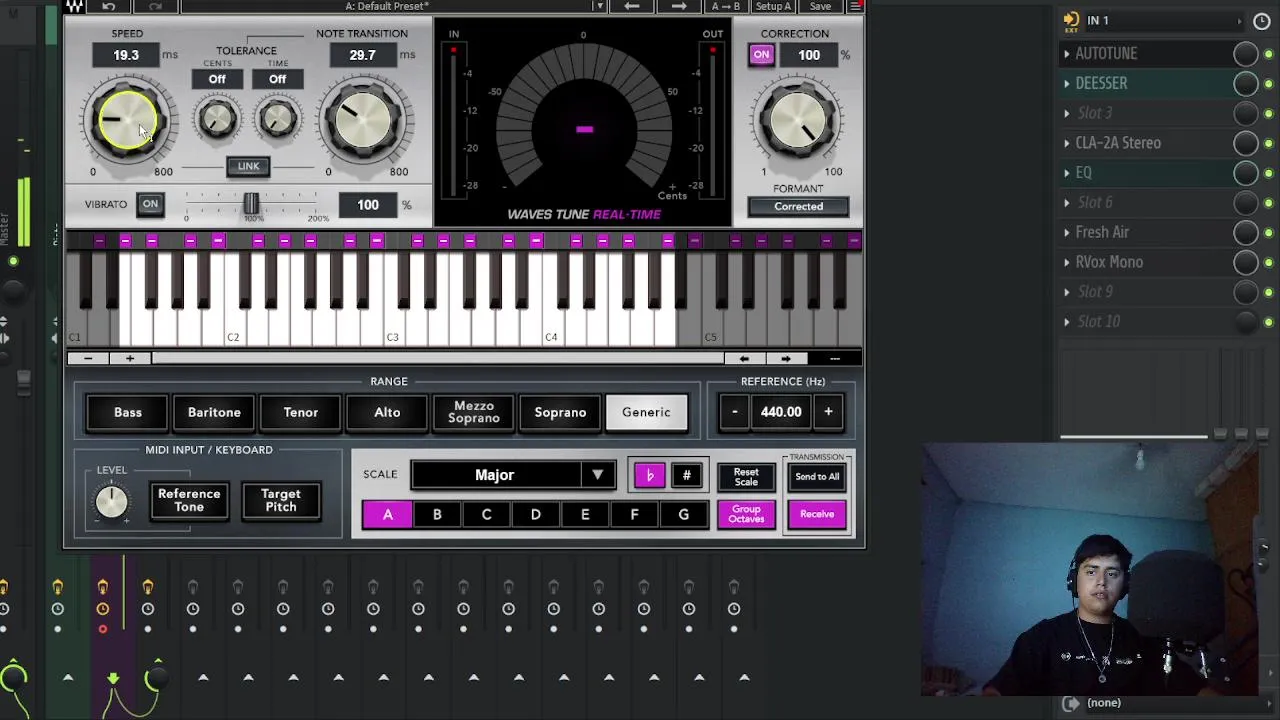The width and height of the screenshot is (1280, 720).
Task: Turn the Fresh Air slot mix knob
Action: [1245, 233]
